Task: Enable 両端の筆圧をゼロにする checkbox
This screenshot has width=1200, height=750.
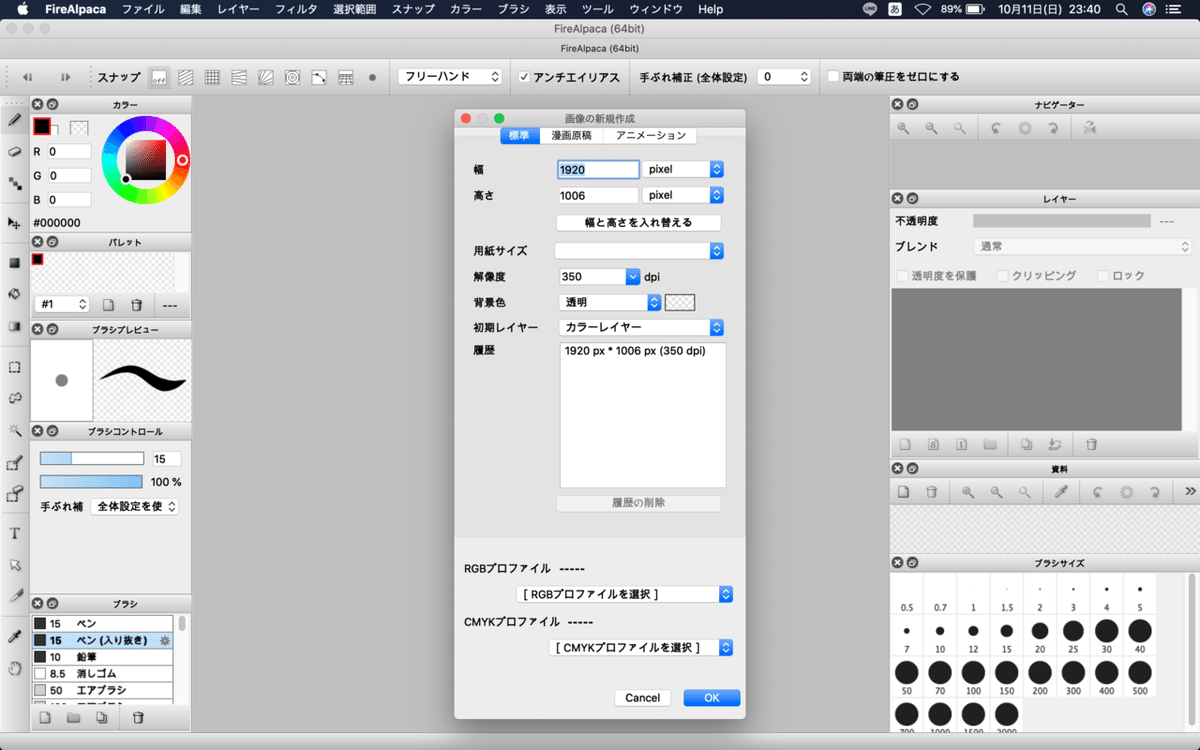Action: point(833,77)
